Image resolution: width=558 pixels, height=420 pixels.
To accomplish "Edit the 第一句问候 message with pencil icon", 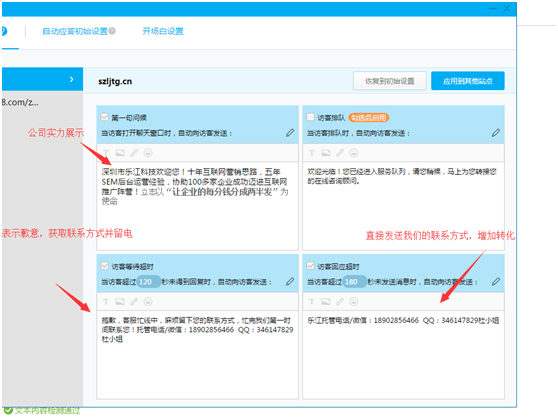I will point(290,133).
